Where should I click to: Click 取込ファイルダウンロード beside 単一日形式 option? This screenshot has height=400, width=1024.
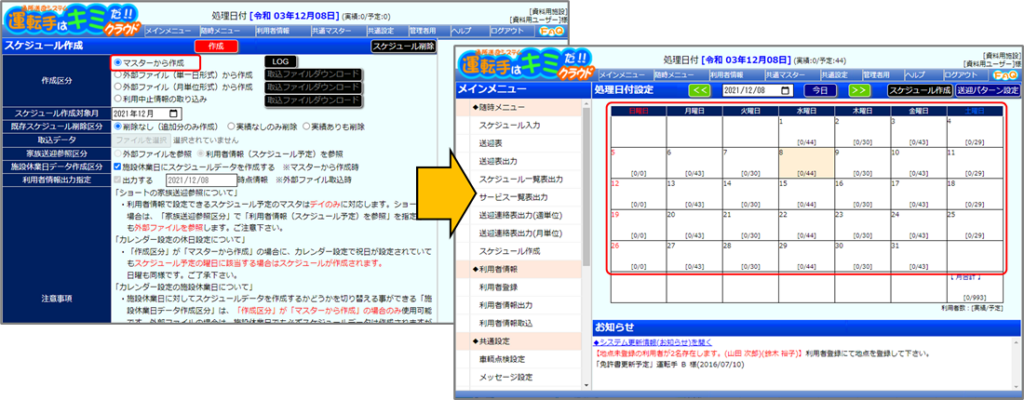pyautogui.click(x=313, y=74)
